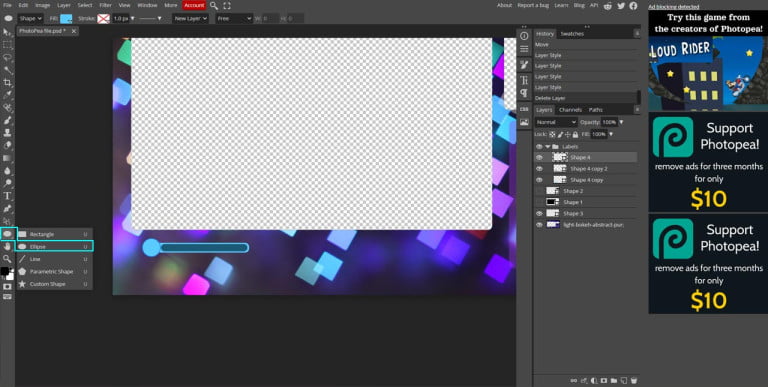Select the Hand tool
Screen dimensions: 768x387
(x=7, y=246)
